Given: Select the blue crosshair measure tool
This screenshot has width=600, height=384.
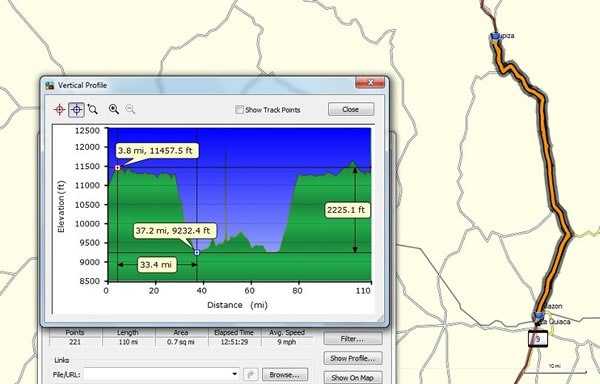Looking at the screenshot, I should (77, 110).
